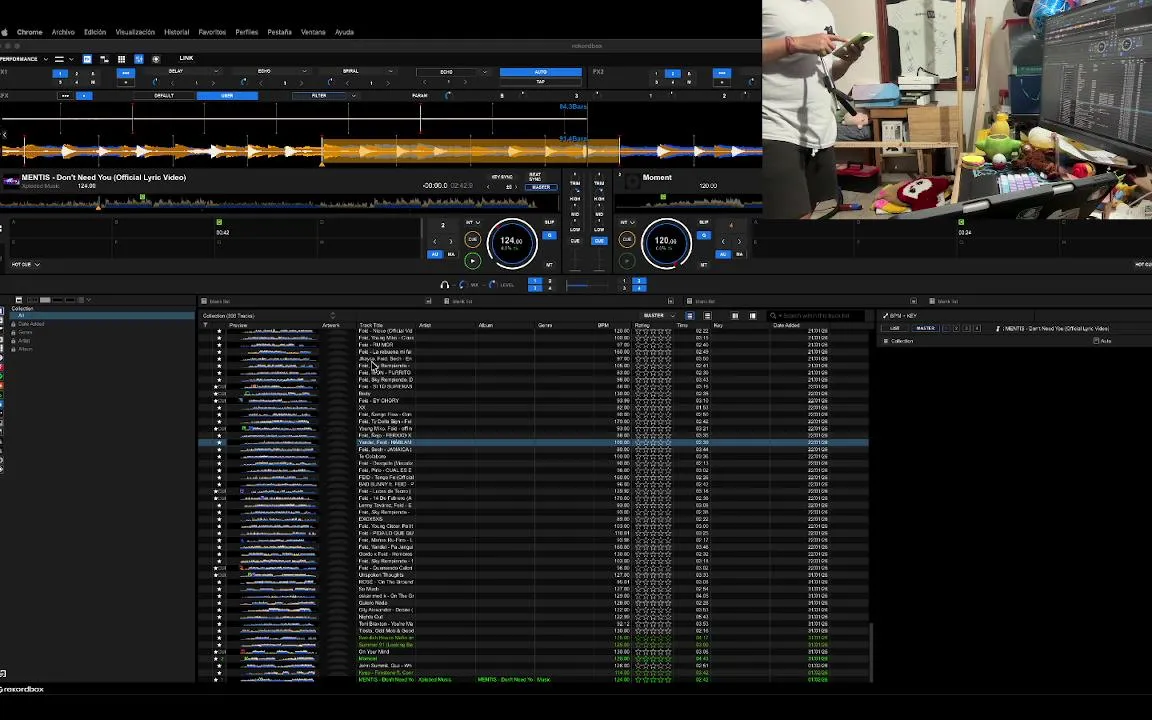
Task: Click the track filter funnel icon
Action: 206,325
